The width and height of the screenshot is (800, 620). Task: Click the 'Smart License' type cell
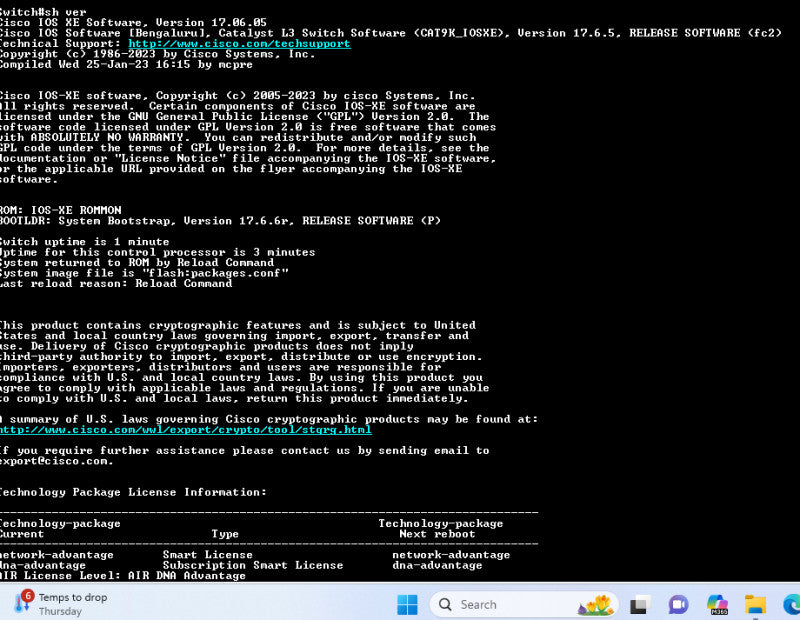pos(208,555)
